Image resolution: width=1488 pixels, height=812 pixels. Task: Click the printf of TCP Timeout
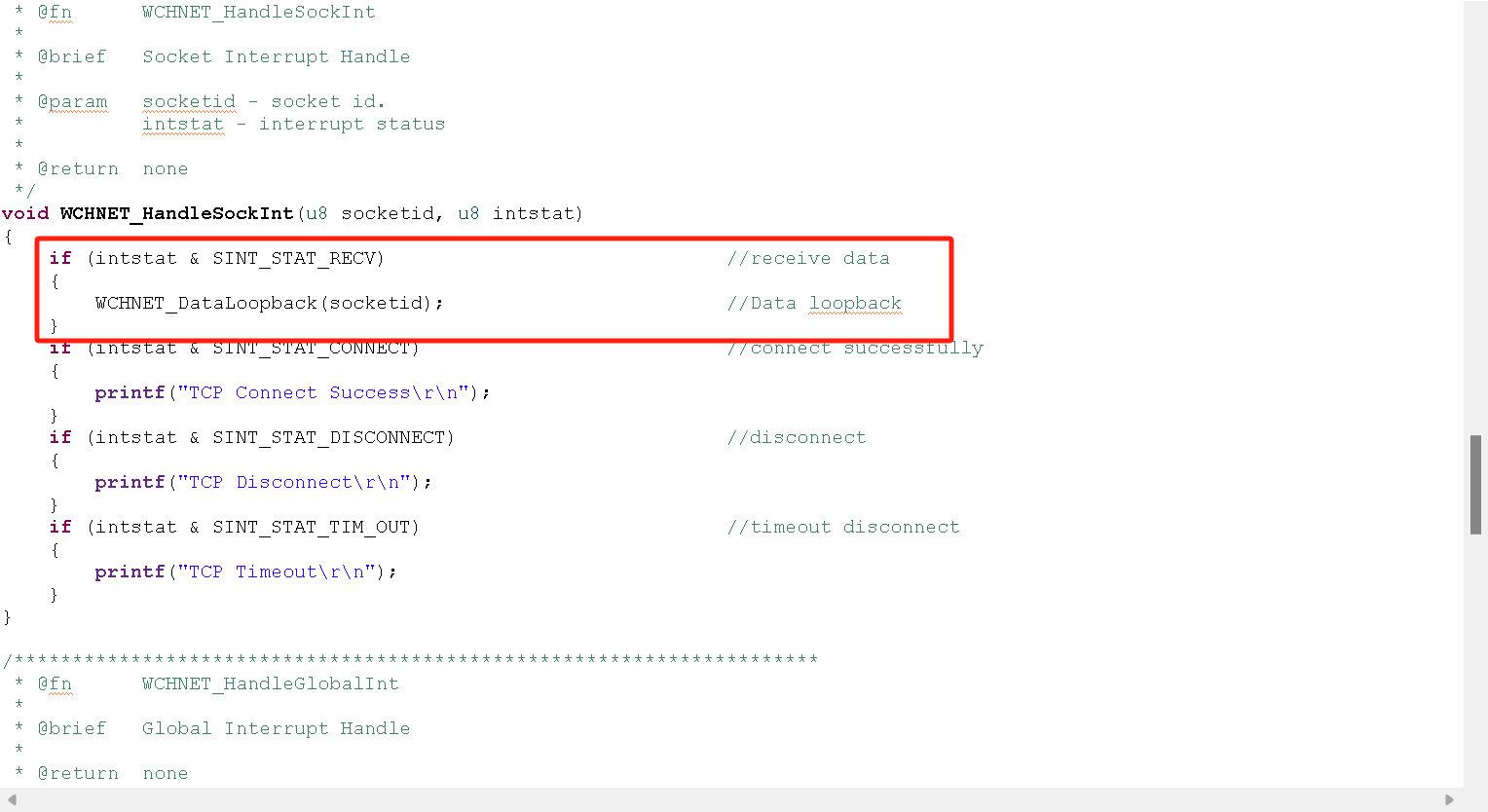point(130,572)
